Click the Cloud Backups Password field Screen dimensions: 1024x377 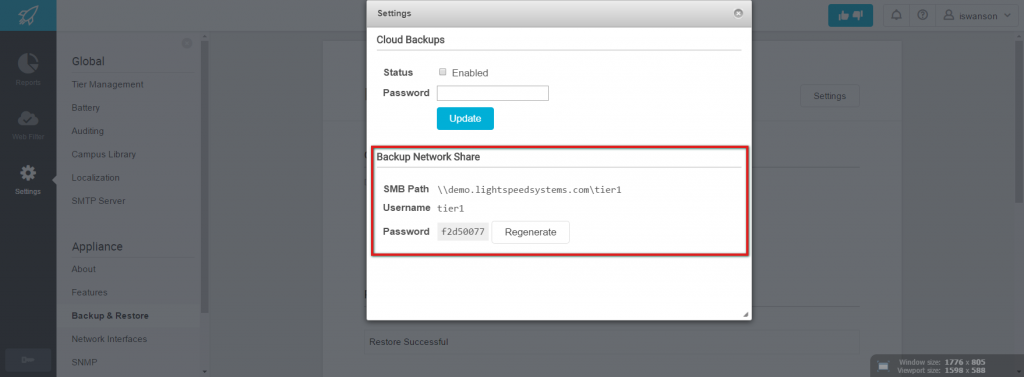492,93
